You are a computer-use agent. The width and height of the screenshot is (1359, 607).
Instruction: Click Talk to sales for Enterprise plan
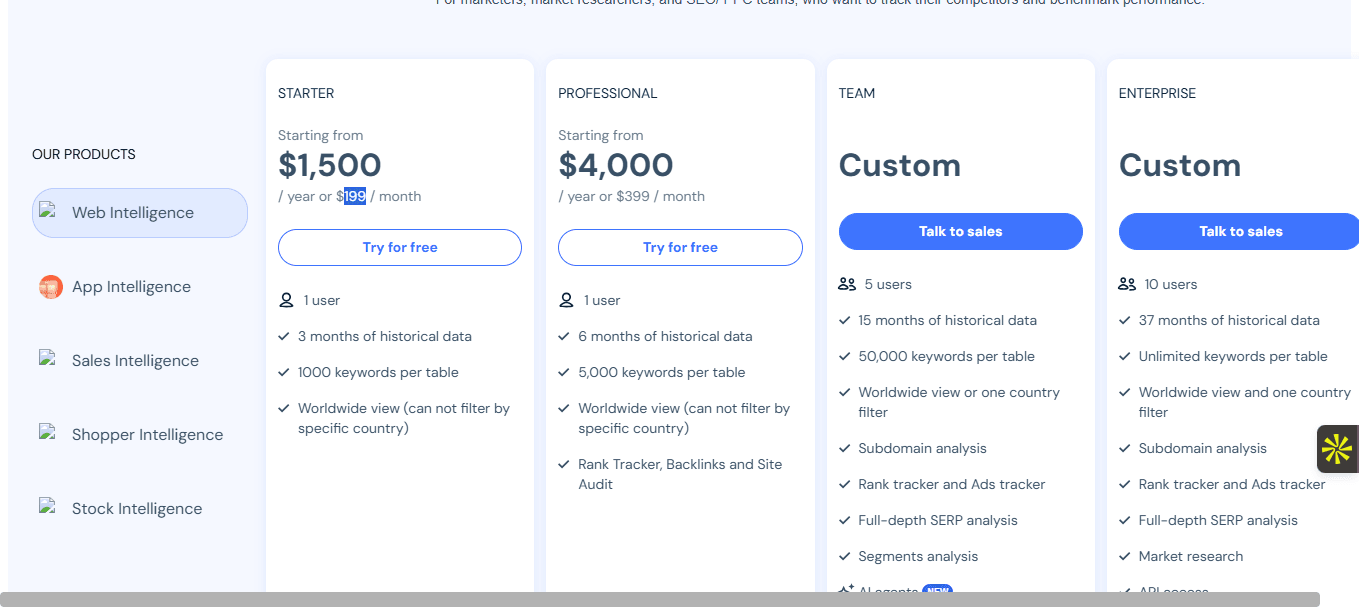point(1240,231)
